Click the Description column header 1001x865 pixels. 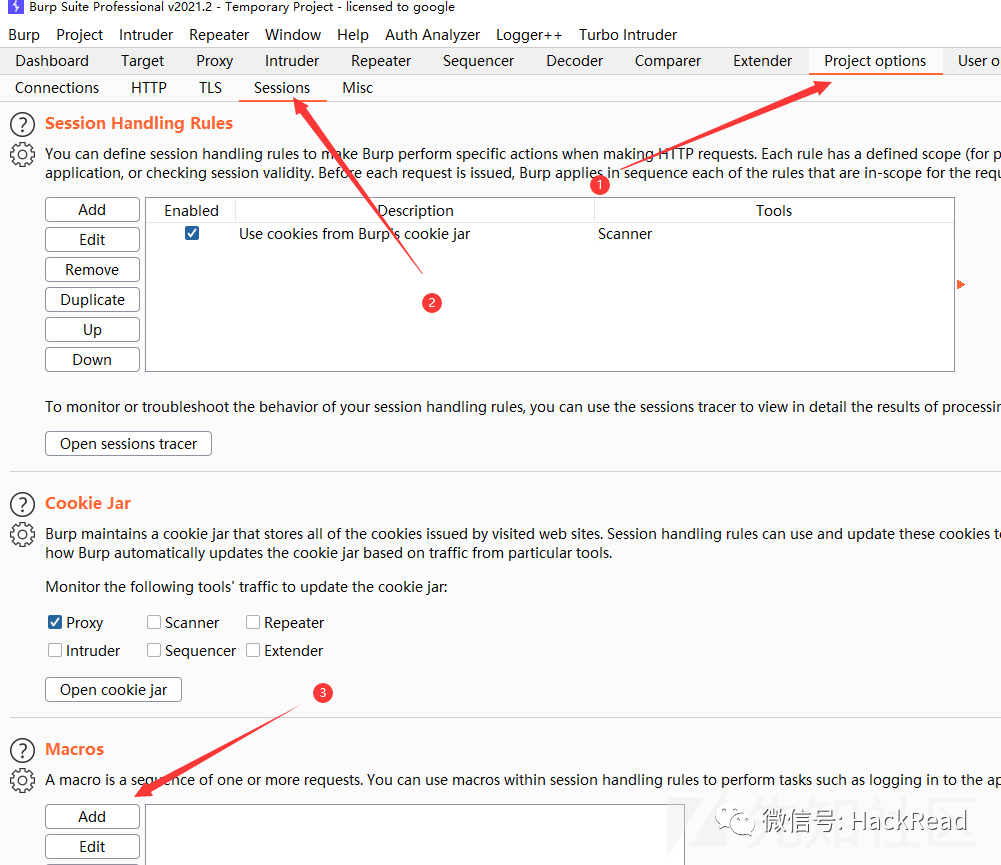(x=415, y=211)
